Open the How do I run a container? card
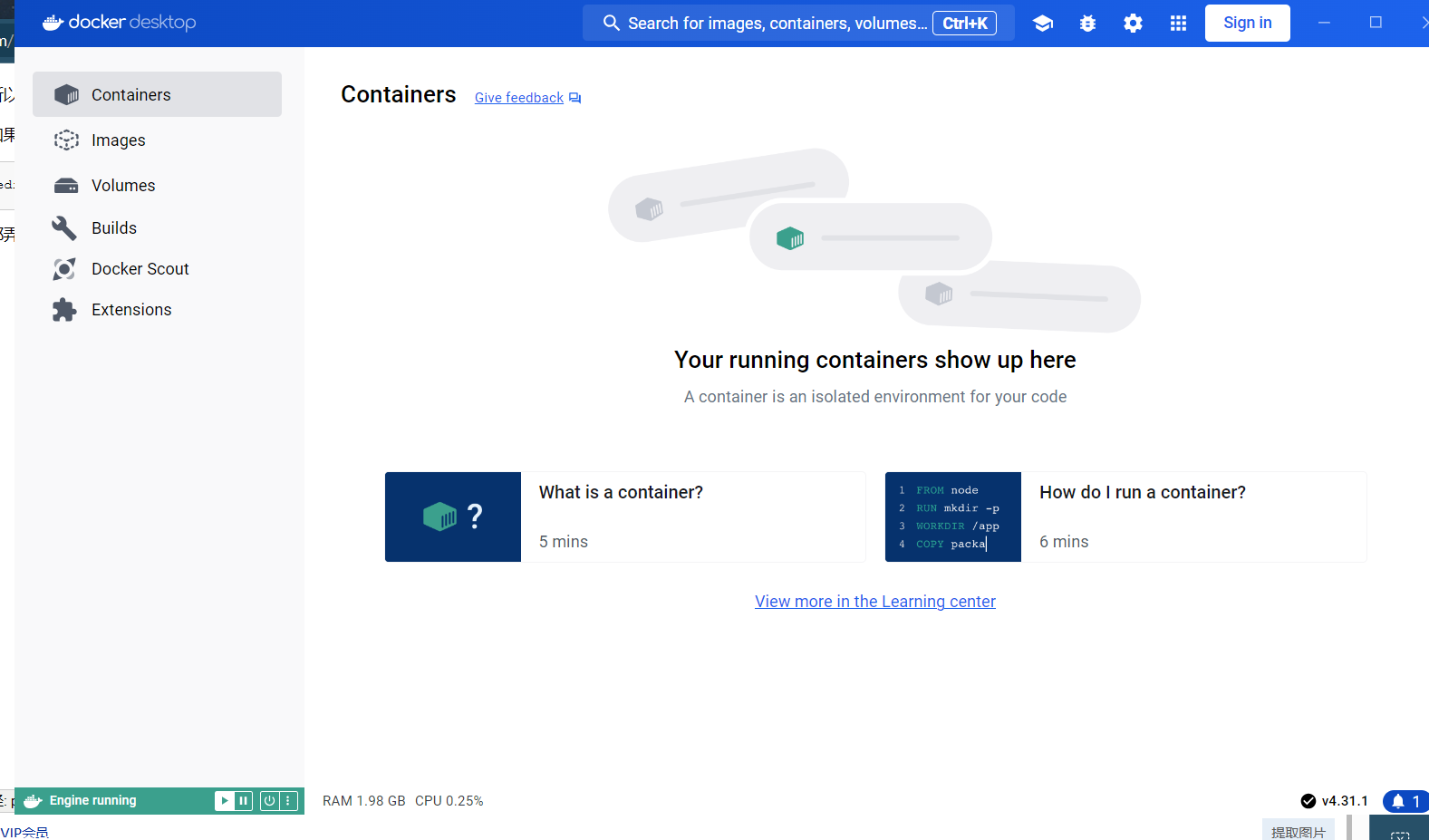Image resolution: width=1429 pixels, height=840 pixels. [1125, 517]
